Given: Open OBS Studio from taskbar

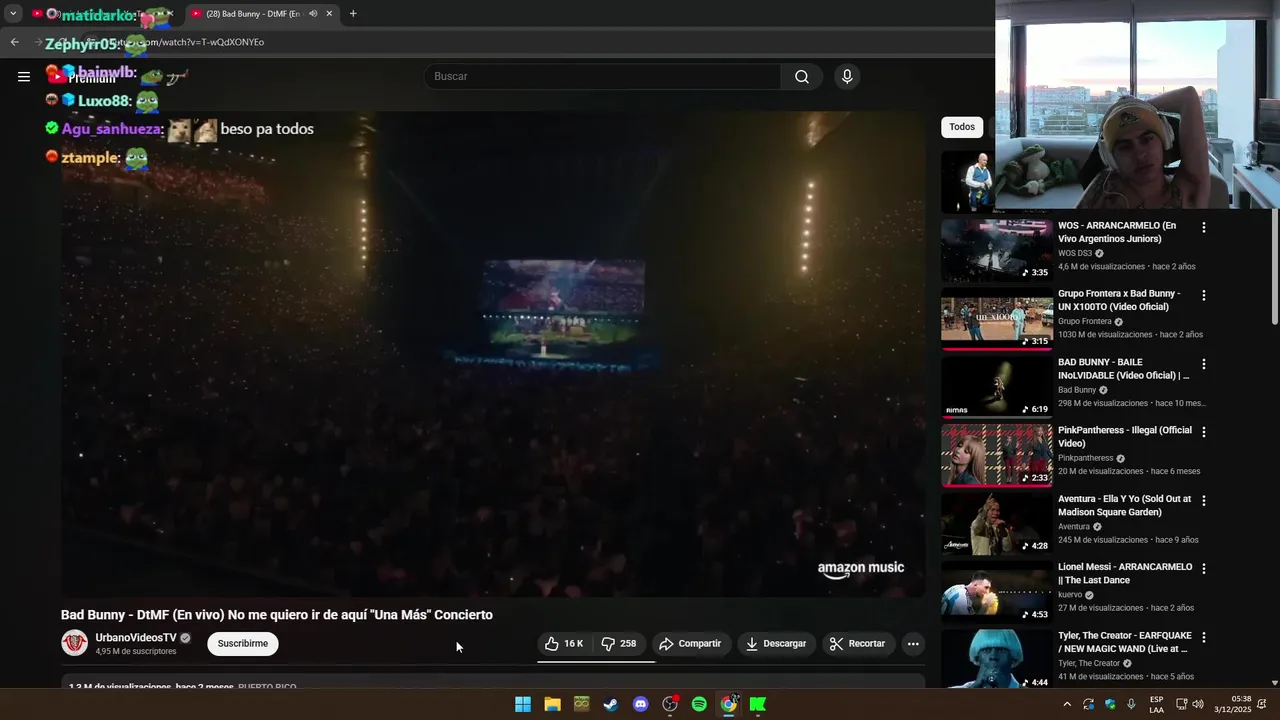Looking at the screenshot, I should click(670, 704).
